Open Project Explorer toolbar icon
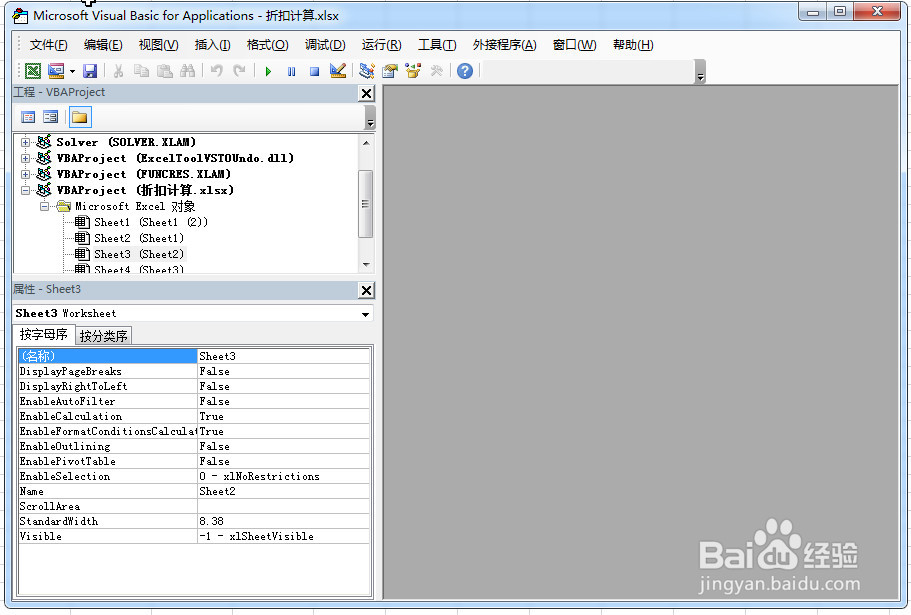911x615 pixels. pyautogui.click(x=367, y=71)
